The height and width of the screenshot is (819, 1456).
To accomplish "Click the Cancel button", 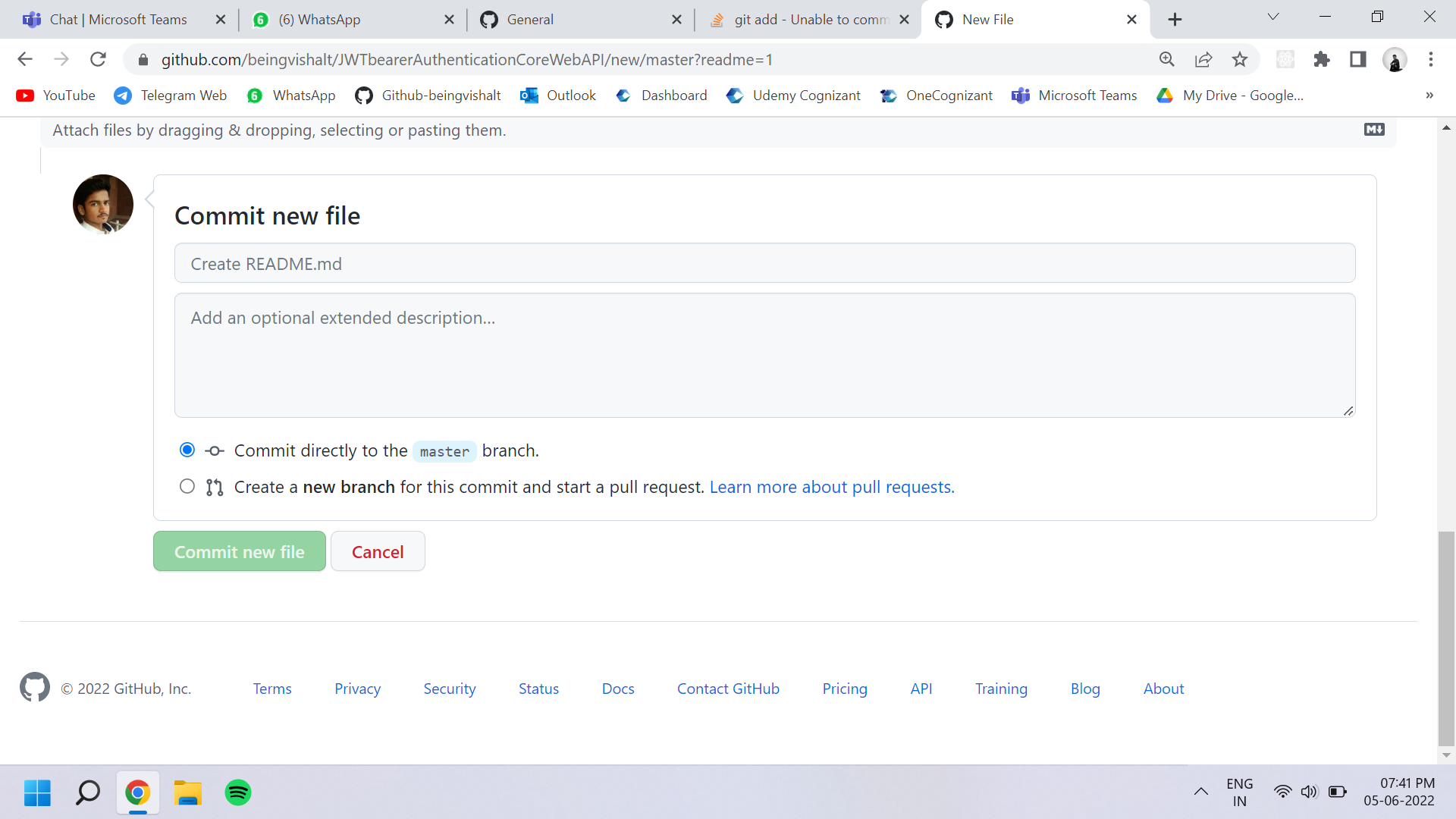I will [x=378, y=551].
